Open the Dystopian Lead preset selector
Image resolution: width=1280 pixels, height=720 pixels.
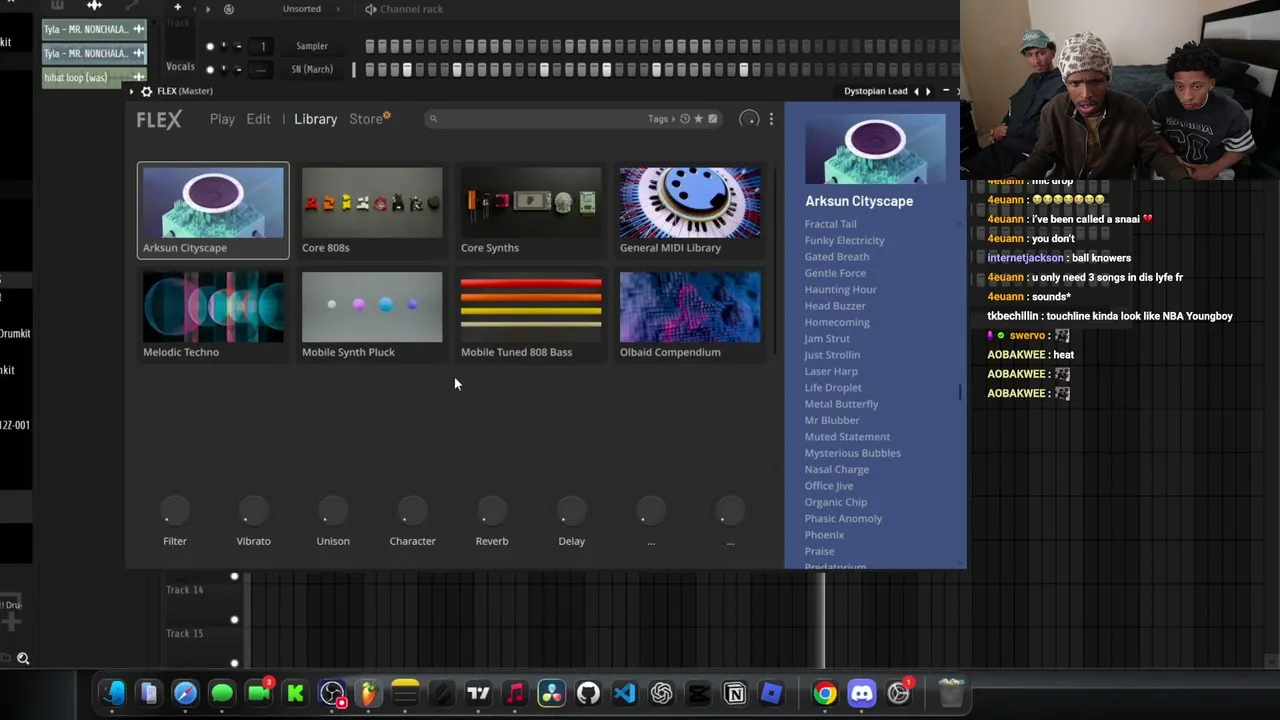point(875,91)
